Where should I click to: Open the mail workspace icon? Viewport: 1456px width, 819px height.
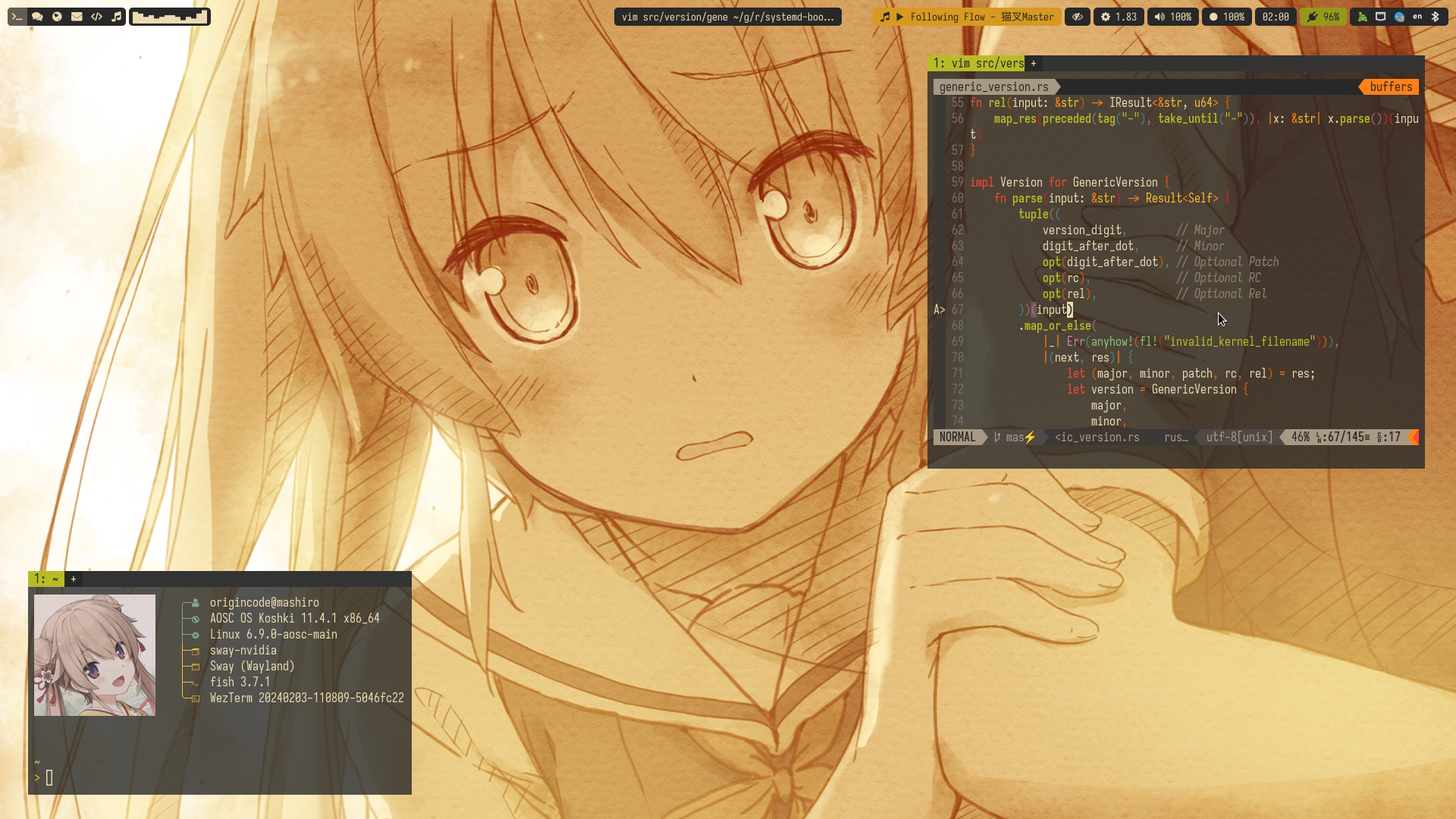pyautogui.click(x=77, y=17)
